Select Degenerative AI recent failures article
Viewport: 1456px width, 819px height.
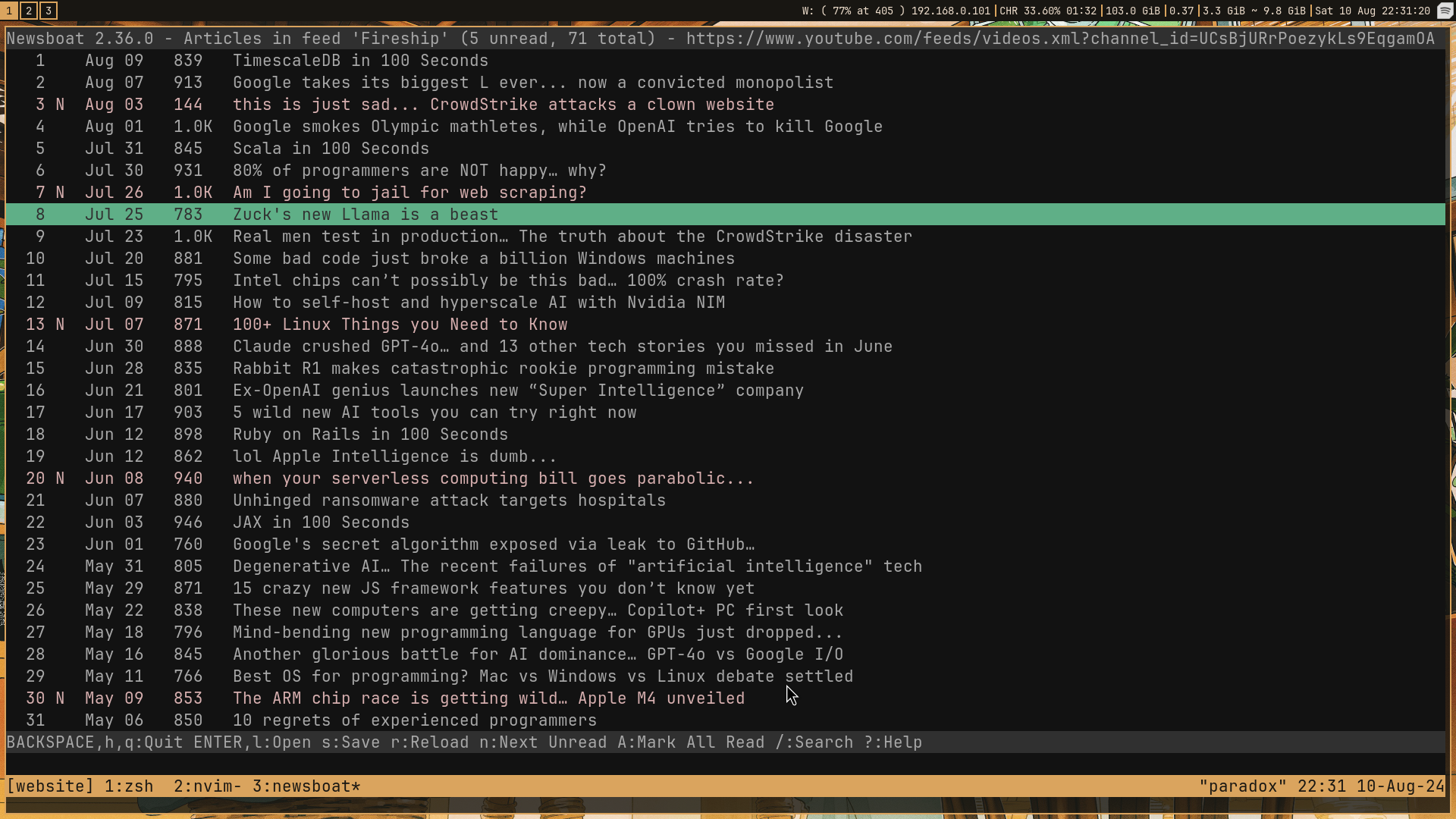[725, 566]
